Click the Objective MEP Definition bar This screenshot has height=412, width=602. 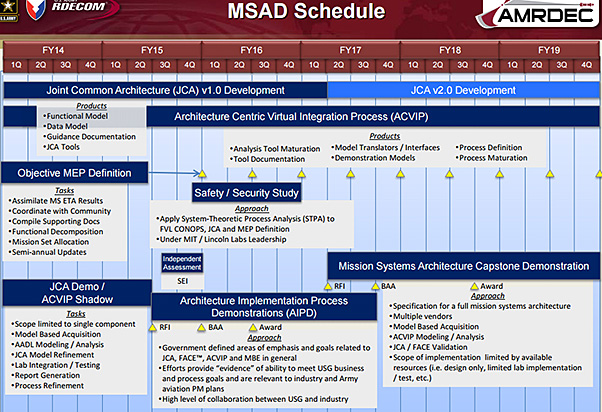tap(74, 173)
